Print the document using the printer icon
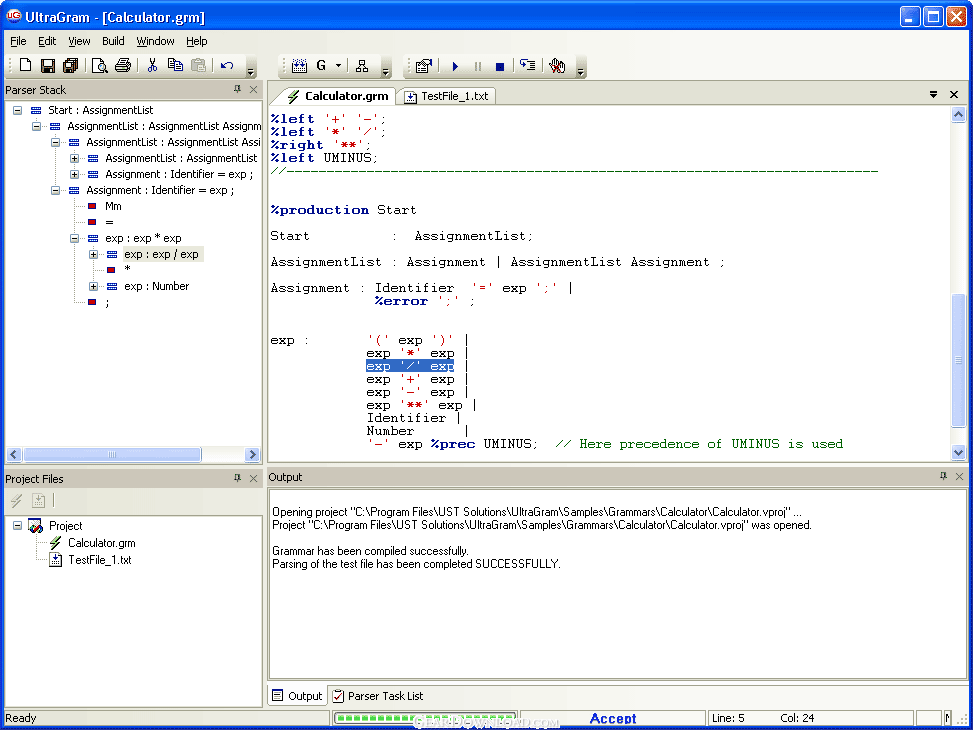This screenshot has height=730, width=973. 123,65
